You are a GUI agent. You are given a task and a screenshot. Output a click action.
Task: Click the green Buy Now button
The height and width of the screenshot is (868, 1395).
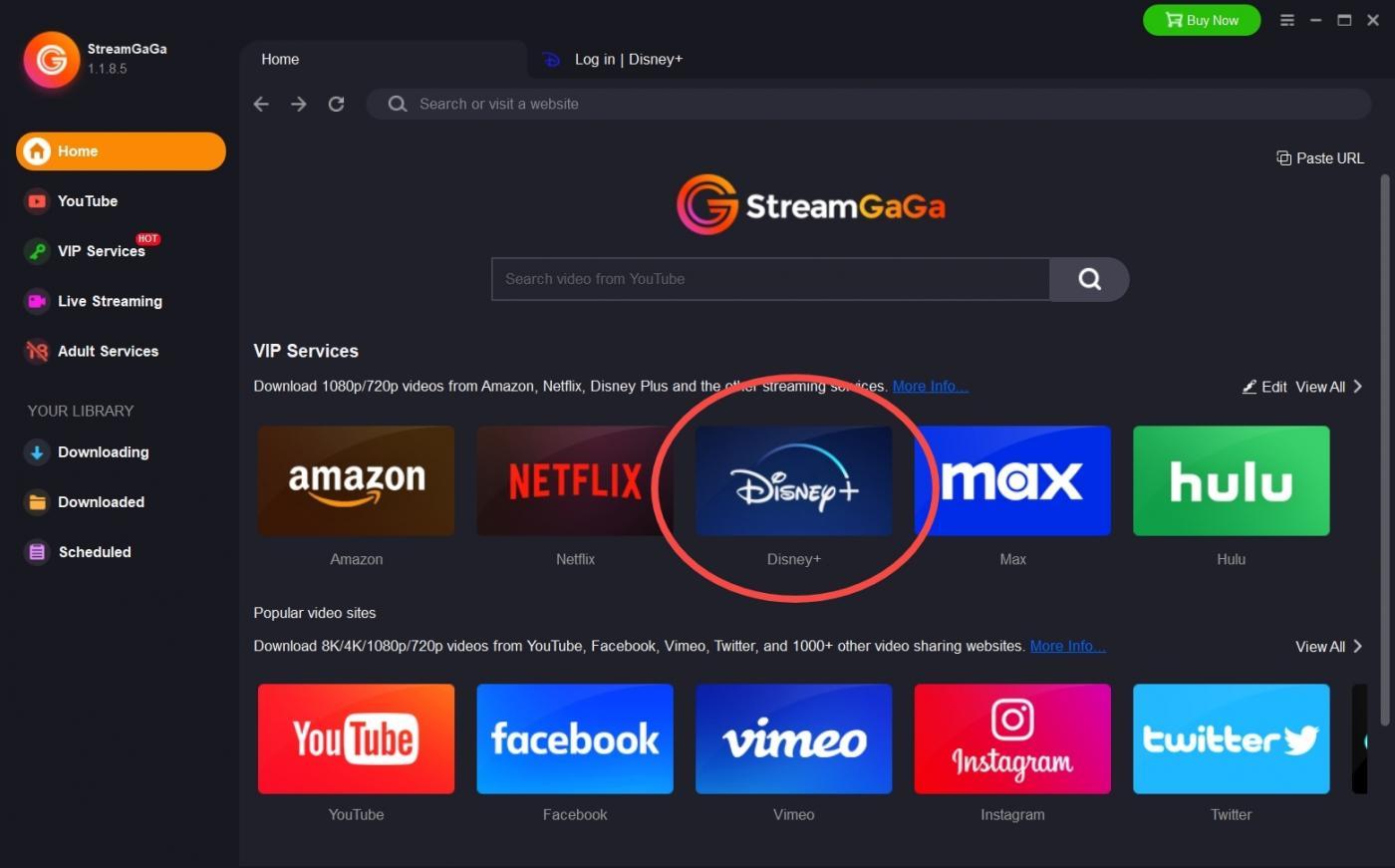click(1202, 20)
